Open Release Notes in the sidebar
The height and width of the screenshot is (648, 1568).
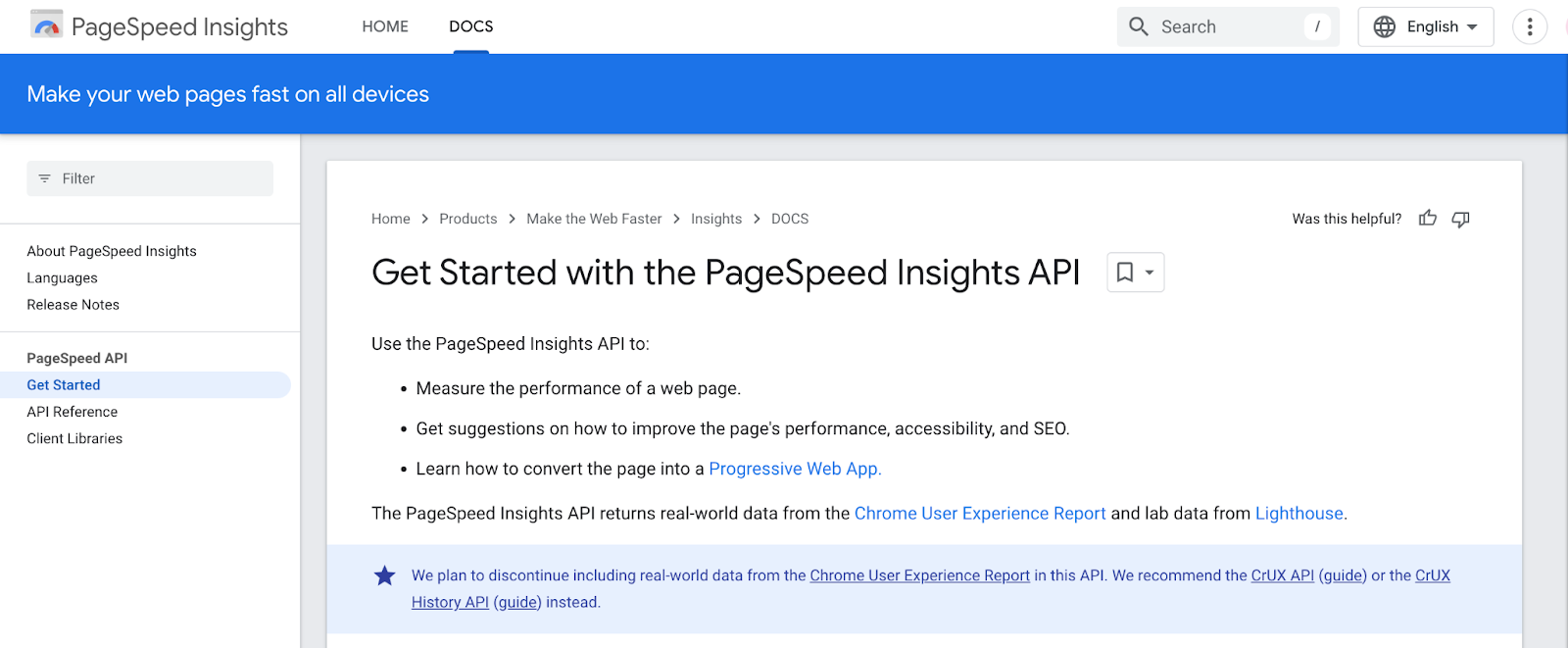tap(73, 305)
